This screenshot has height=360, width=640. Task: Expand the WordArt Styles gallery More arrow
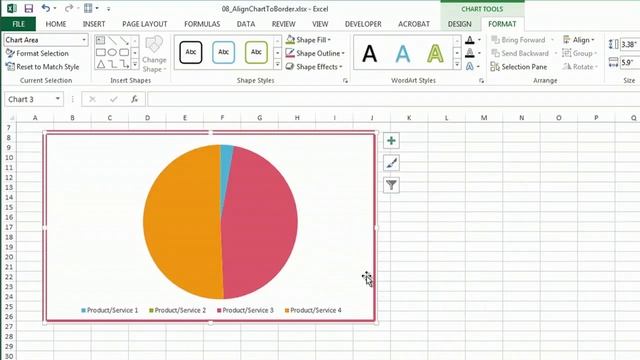click(457, 64)
